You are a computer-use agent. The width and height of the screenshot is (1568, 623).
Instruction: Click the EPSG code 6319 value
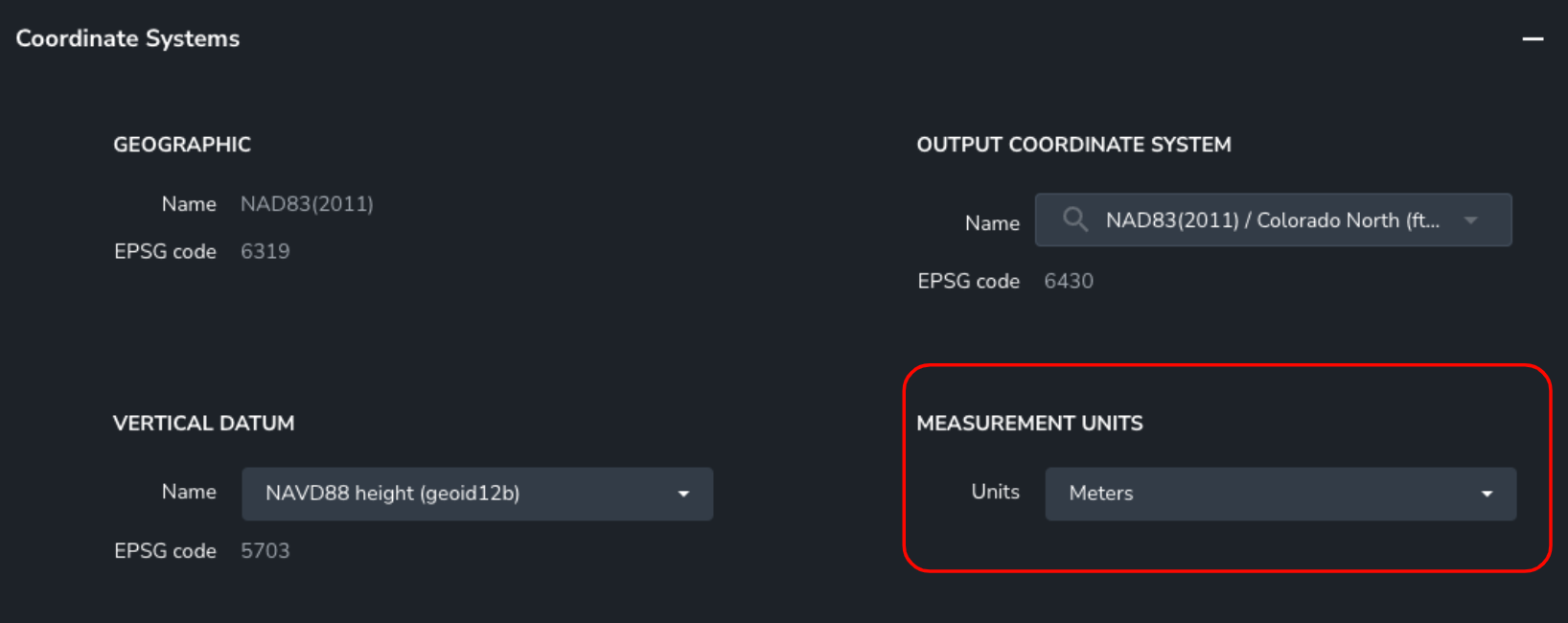pyautogui.click(x=265, y=251)
